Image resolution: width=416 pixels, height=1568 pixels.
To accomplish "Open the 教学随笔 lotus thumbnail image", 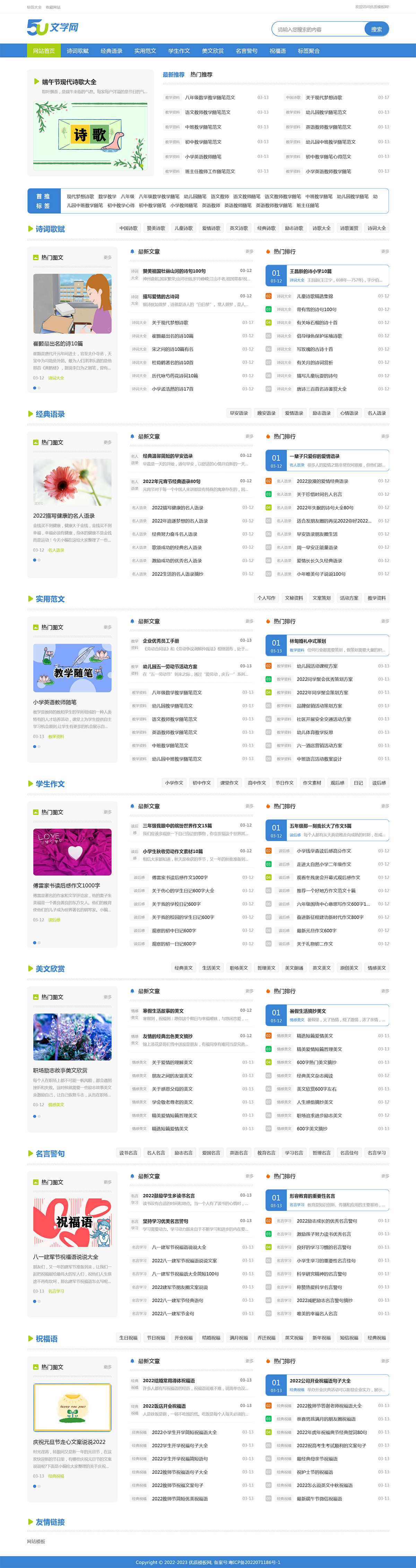I will (x=72, y=668).
